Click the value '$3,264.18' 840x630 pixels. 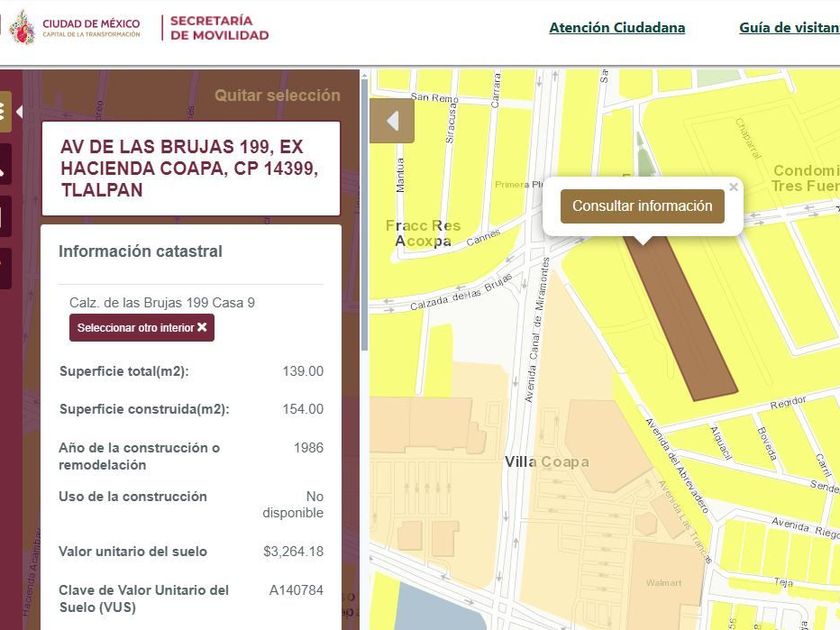coord(293,551)
